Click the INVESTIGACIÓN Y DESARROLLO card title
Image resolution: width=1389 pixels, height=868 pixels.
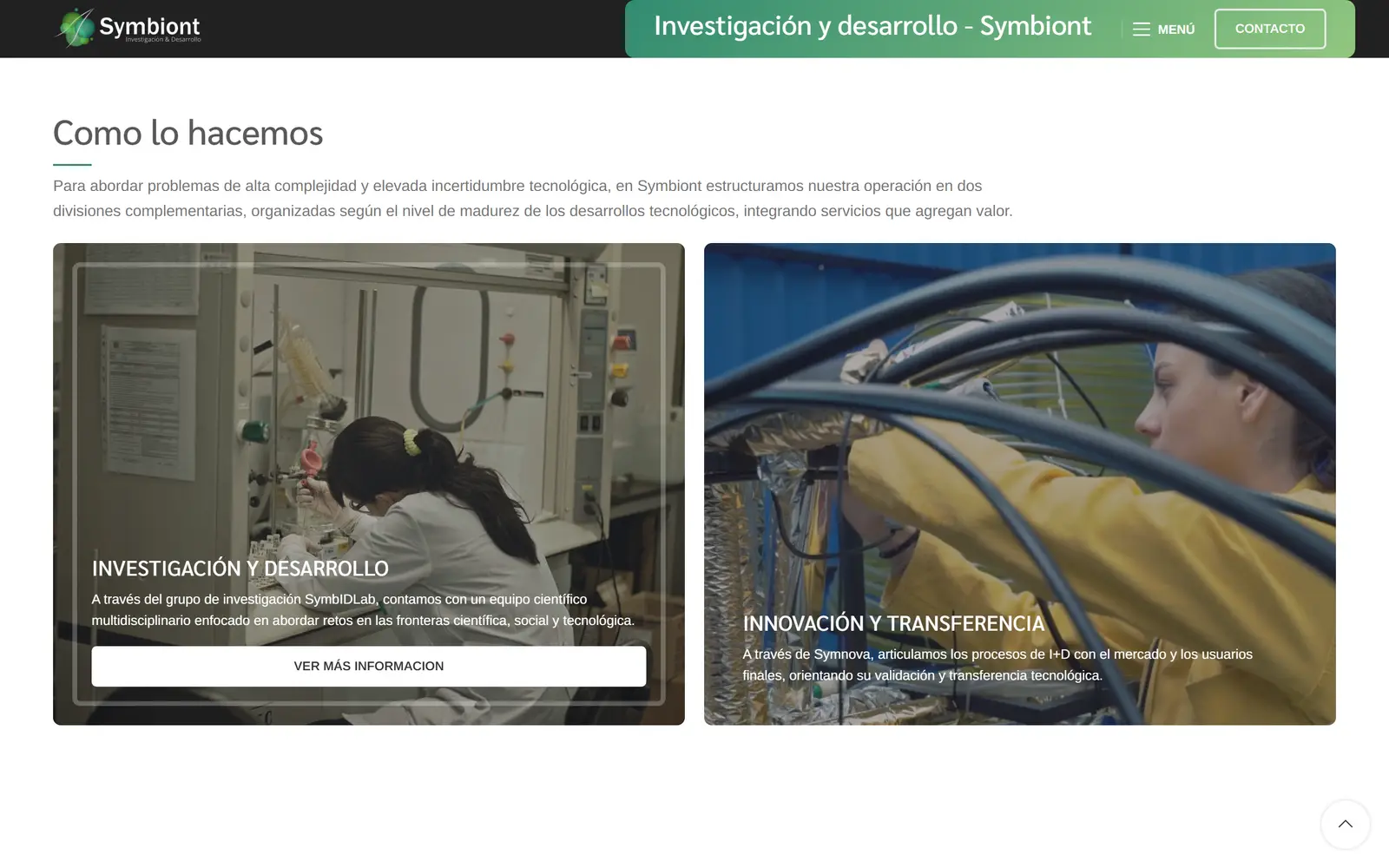tap(240, 569)
